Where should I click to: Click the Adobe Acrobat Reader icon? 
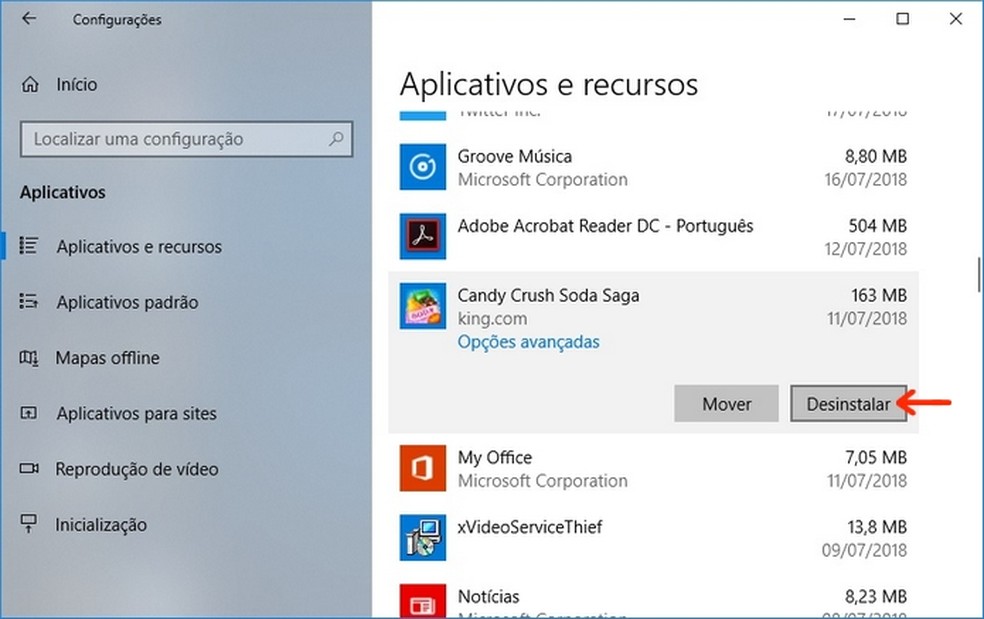422,236
